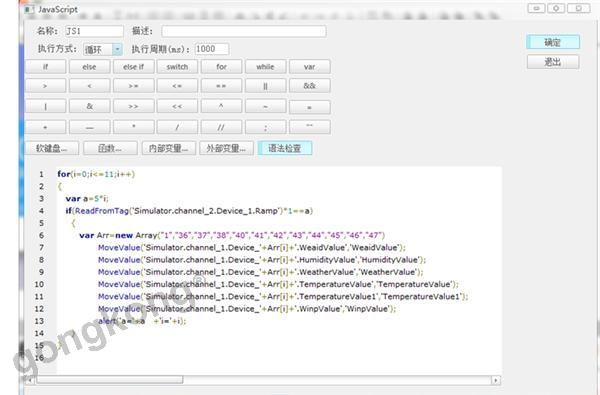Image resolution: width=600 pixels, height=395 pixels.
Task: Run the 语法检查 syntax check
Action: point(285,148)
